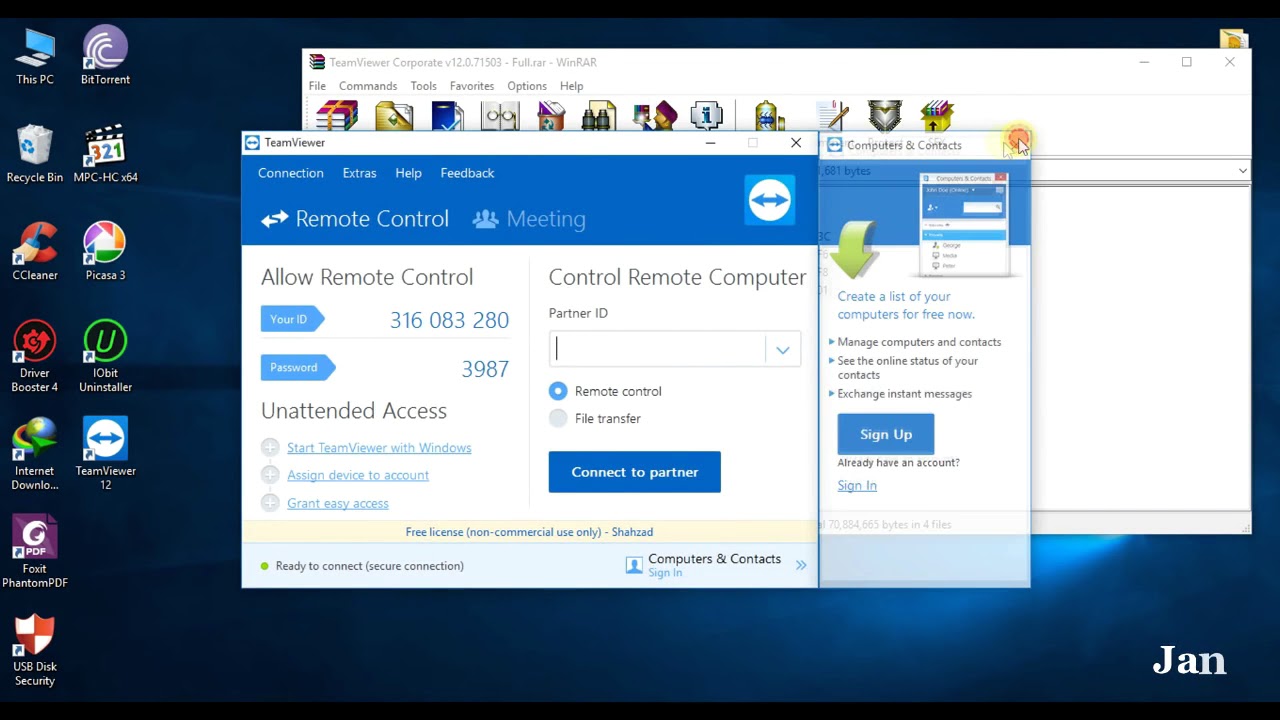Click the WinRAR View icon with glasses
1280x720 pixels.
coord(500,115)
